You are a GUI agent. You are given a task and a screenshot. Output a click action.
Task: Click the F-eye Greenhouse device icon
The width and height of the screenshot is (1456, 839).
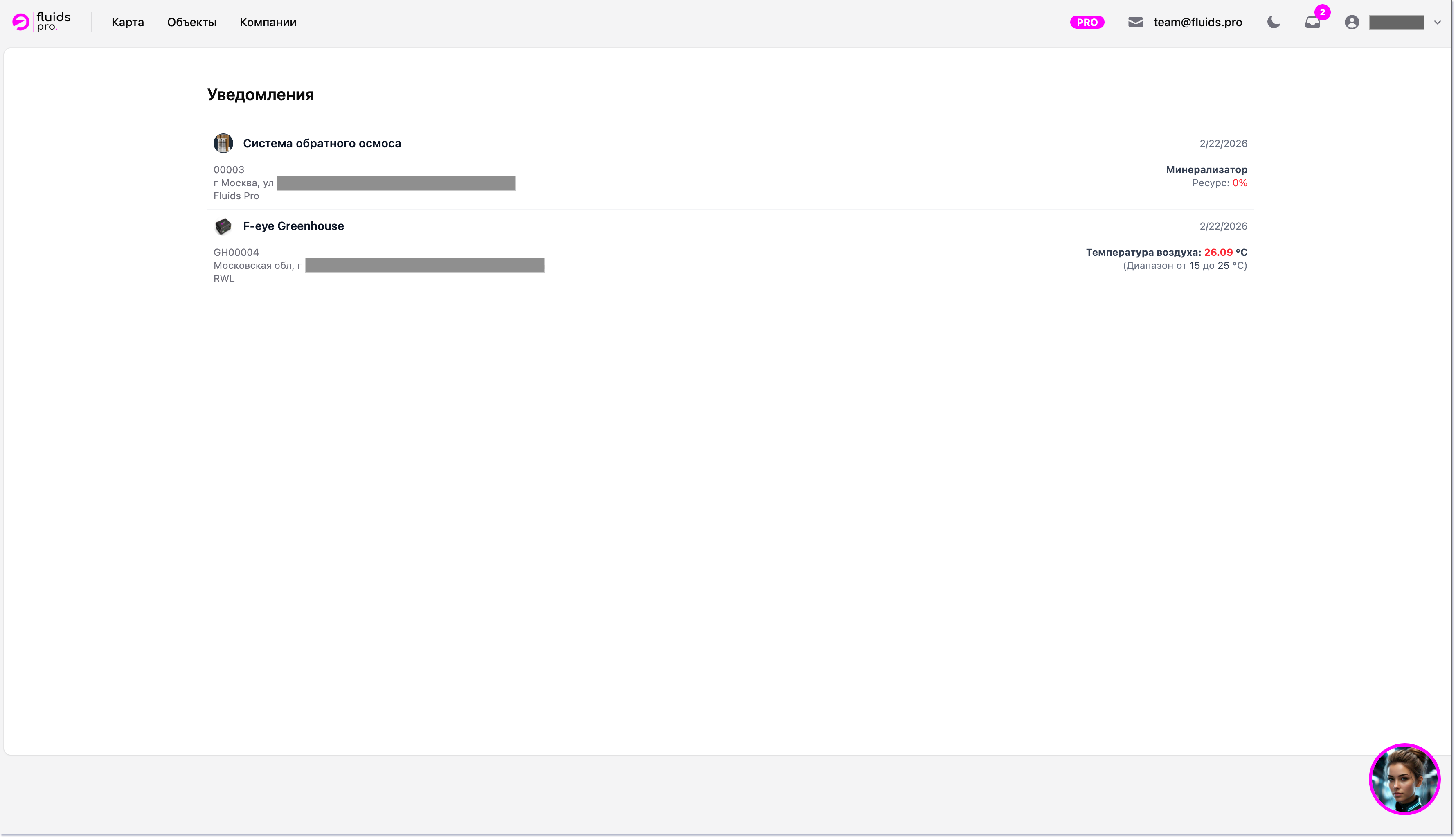click(223, 226)
